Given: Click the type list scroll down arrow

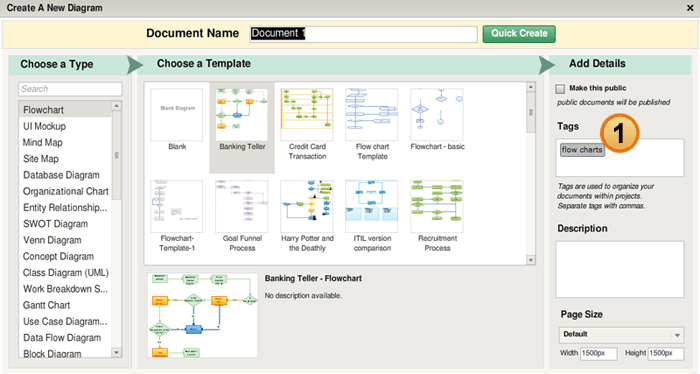Looking at the screenshot, I should (x=117, y=353).
